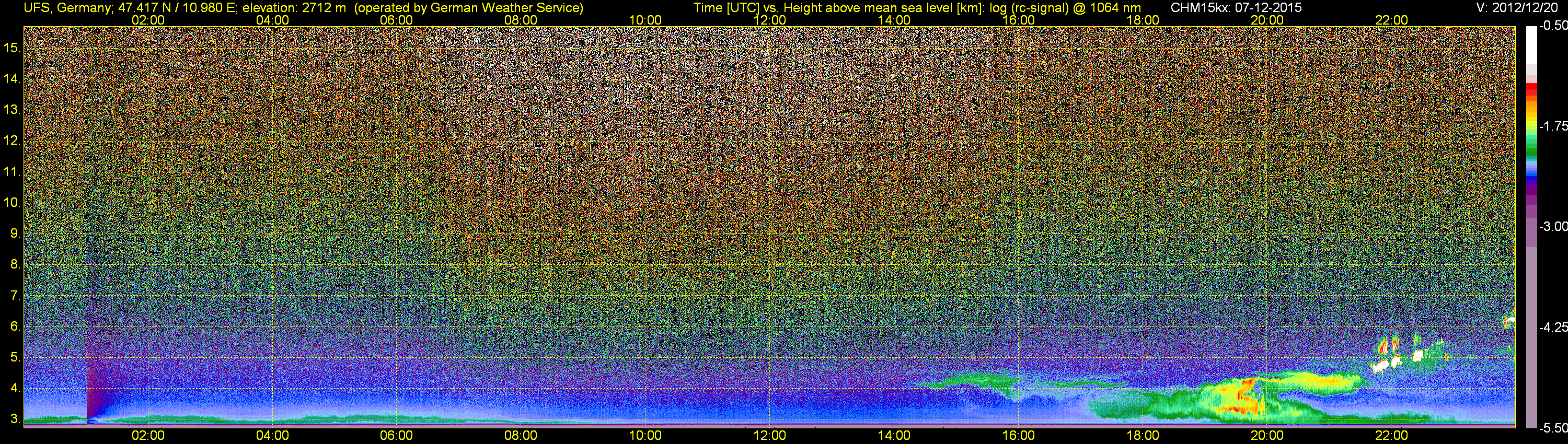Click the -1.75 color scale label

1553,126
